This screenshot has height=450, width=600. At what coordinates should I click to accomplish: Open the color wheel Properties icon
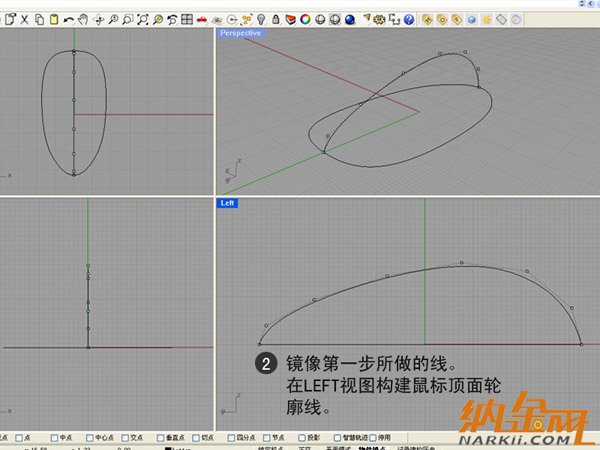305,19
